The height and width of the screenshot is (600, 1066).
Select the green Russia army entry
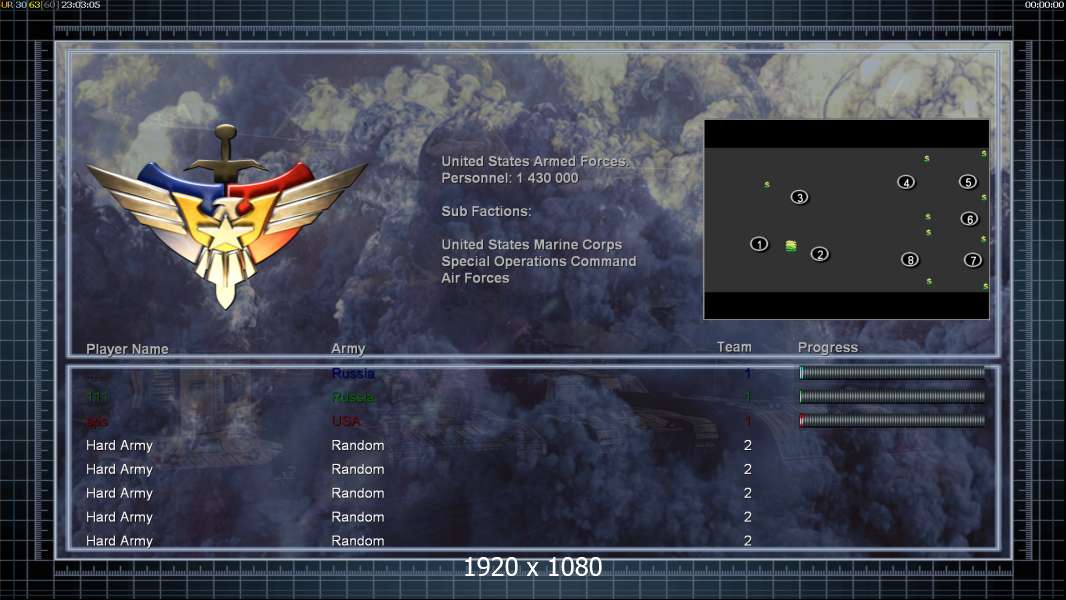click(x=353, y=397)
